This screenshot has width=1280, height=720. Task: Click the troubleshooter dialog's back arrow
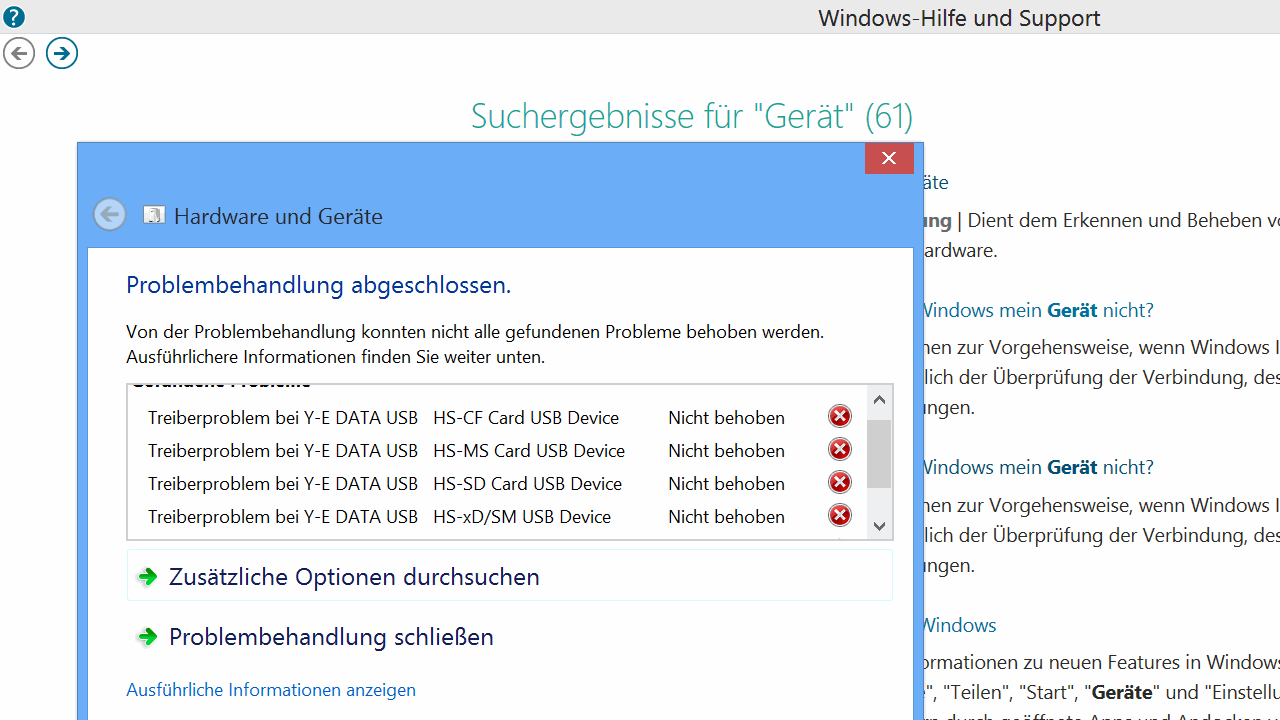pyautogui.click(x=110, y=214)
